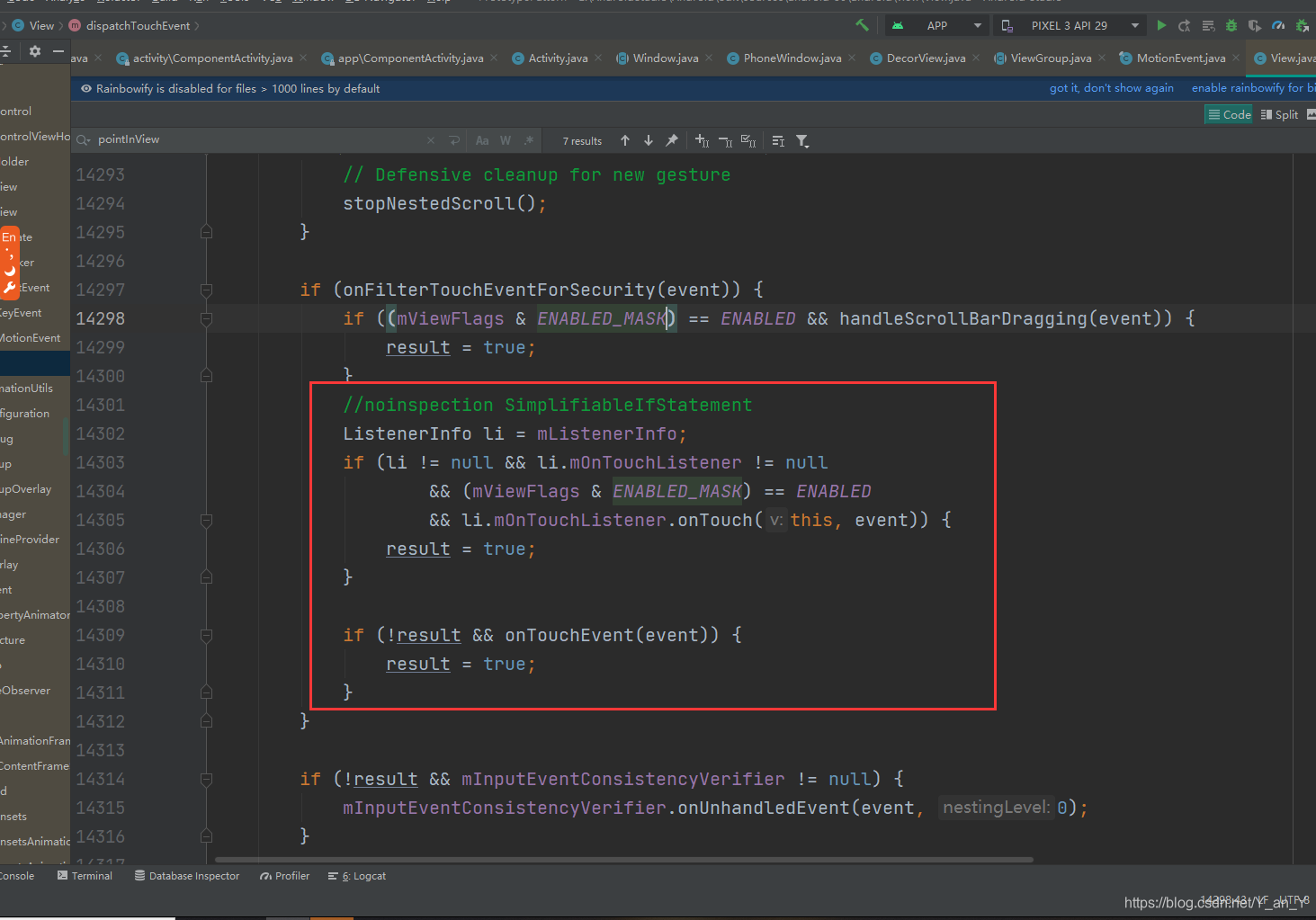Viewport: 1316px width, 920px height.
Task: Collapse code fold marker at line 14297
Action: pyautogui.click(x=206, y=290)
